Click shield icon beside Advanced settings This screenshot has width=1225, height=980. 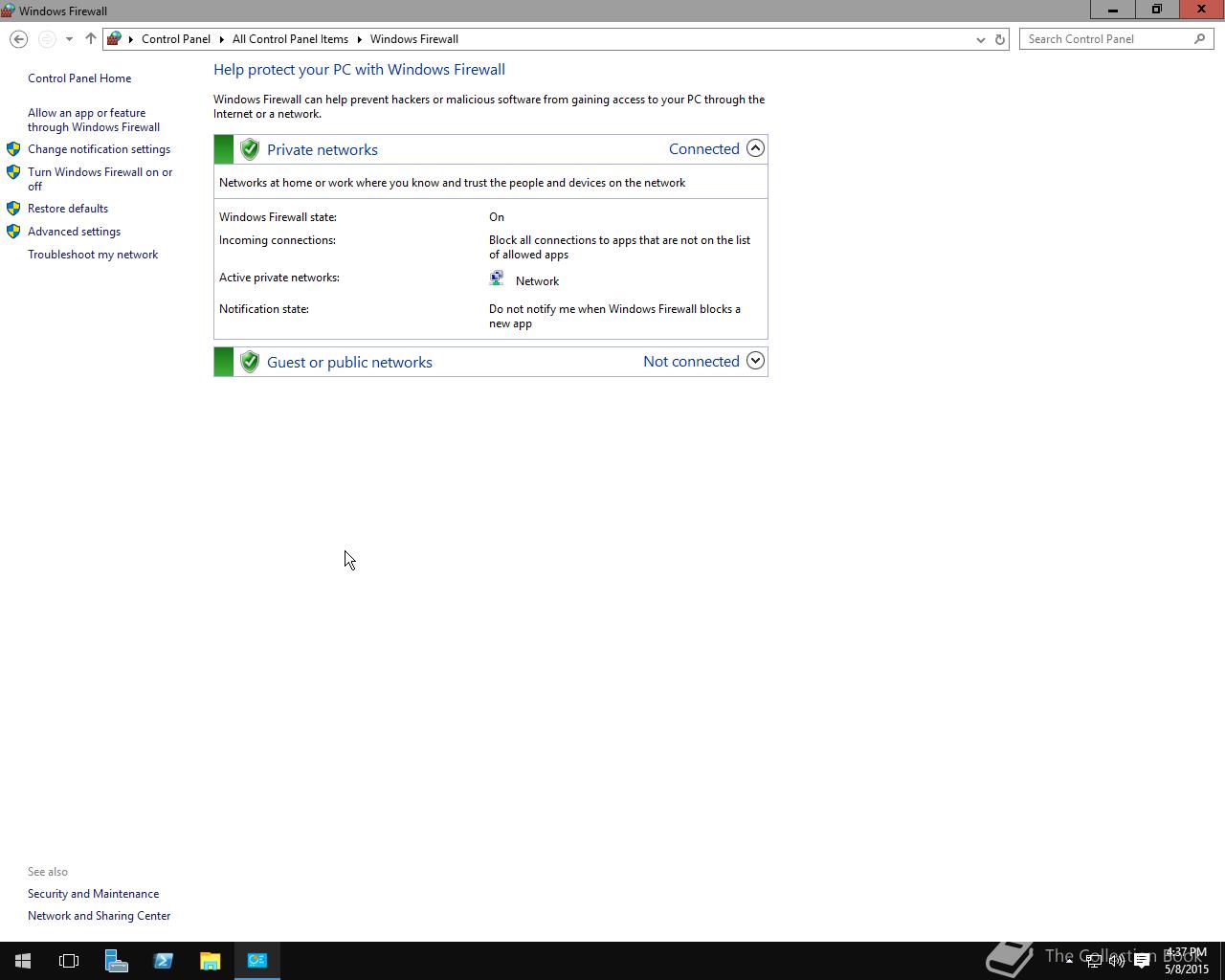pos(13,231)
